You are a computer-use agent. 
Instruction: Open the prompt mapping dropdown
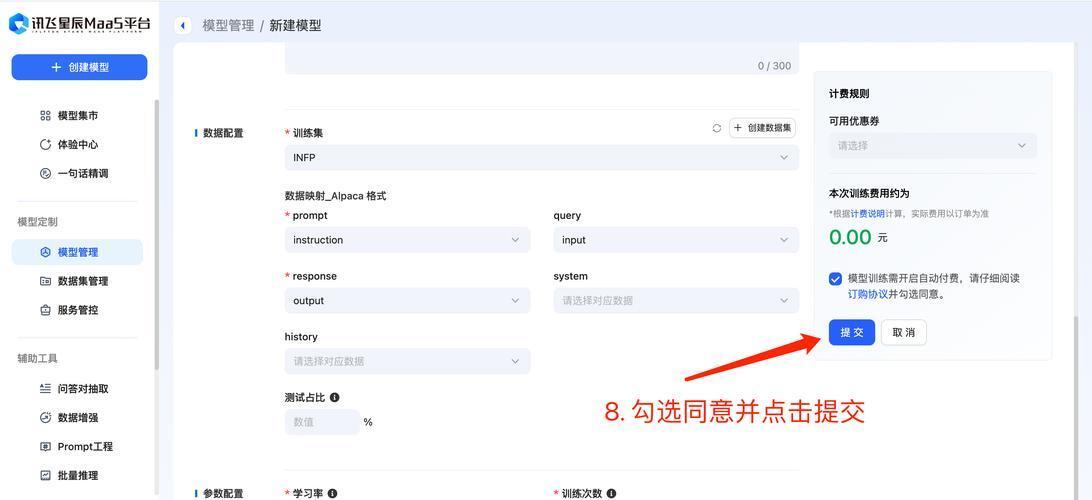click(407, 240)
